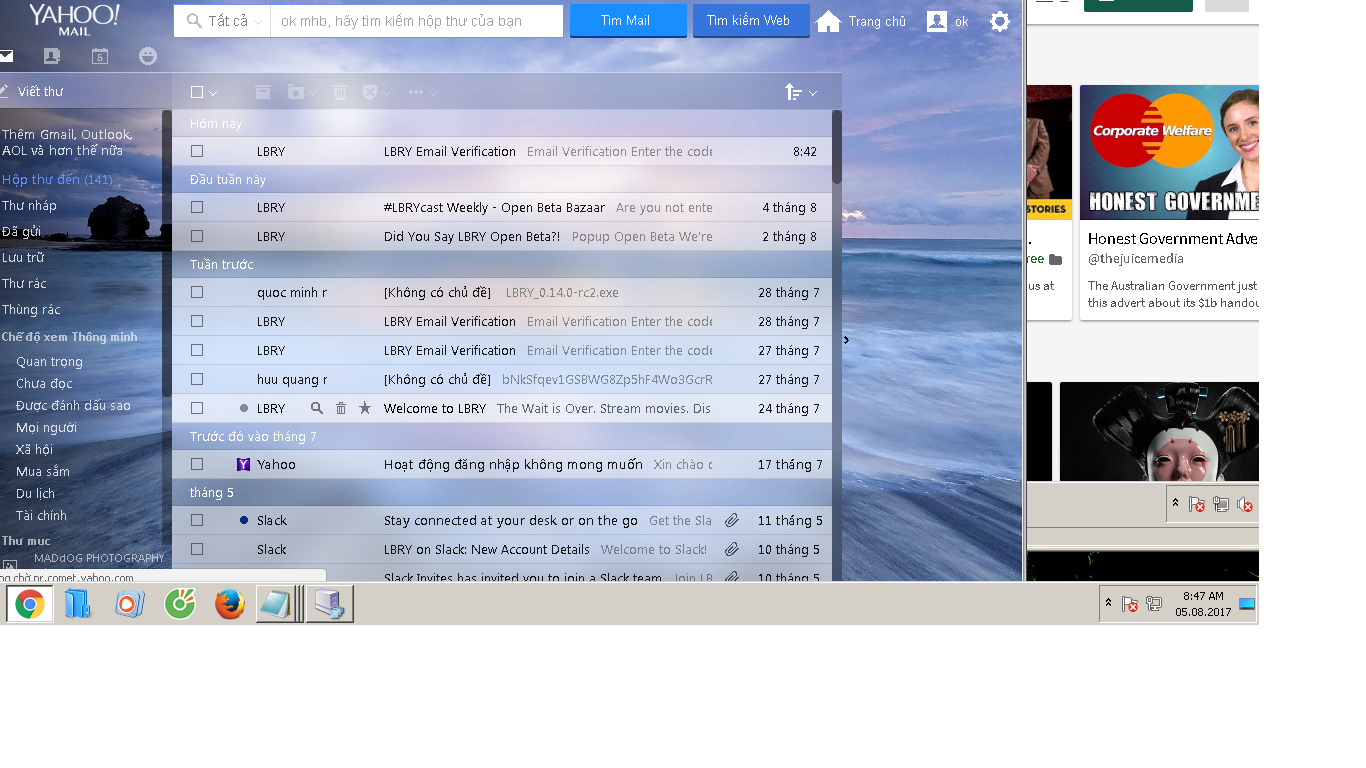Go to the Thư rác spam folder

tap(24, 284)
